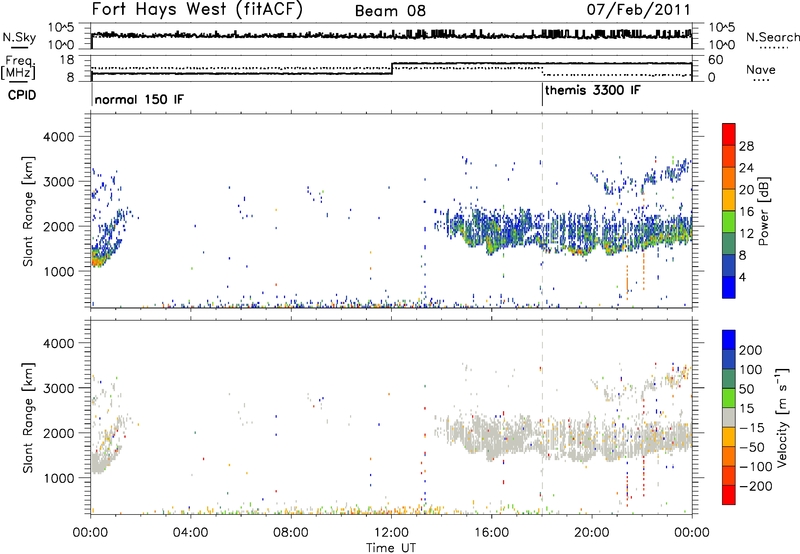This screenshot has height=554, width=800.
Task: Click the 'N.Sky' legend label
Action: click(19, 37)
